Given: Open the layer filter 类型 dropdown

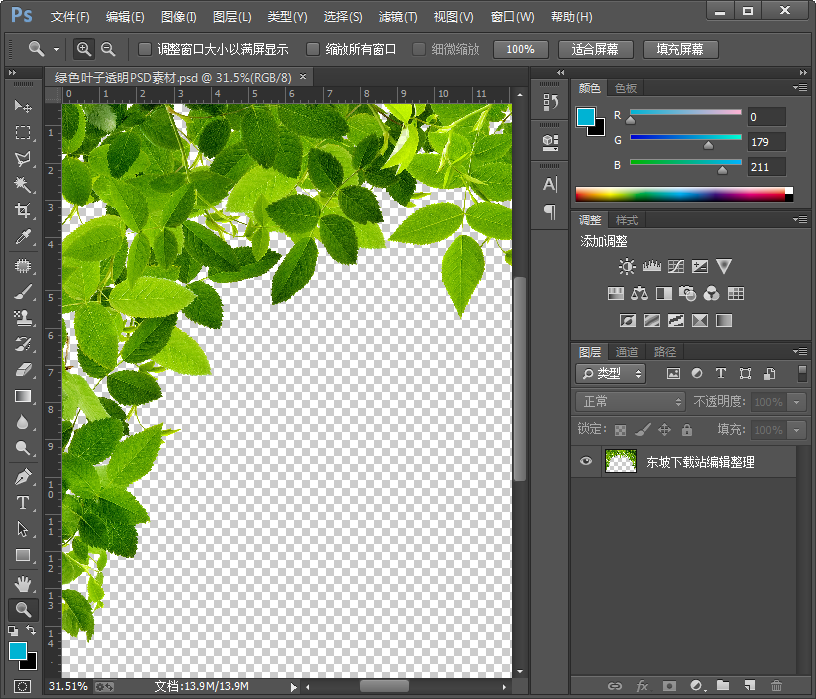Looking at the screenshot, I should click(x=611, y=373).
